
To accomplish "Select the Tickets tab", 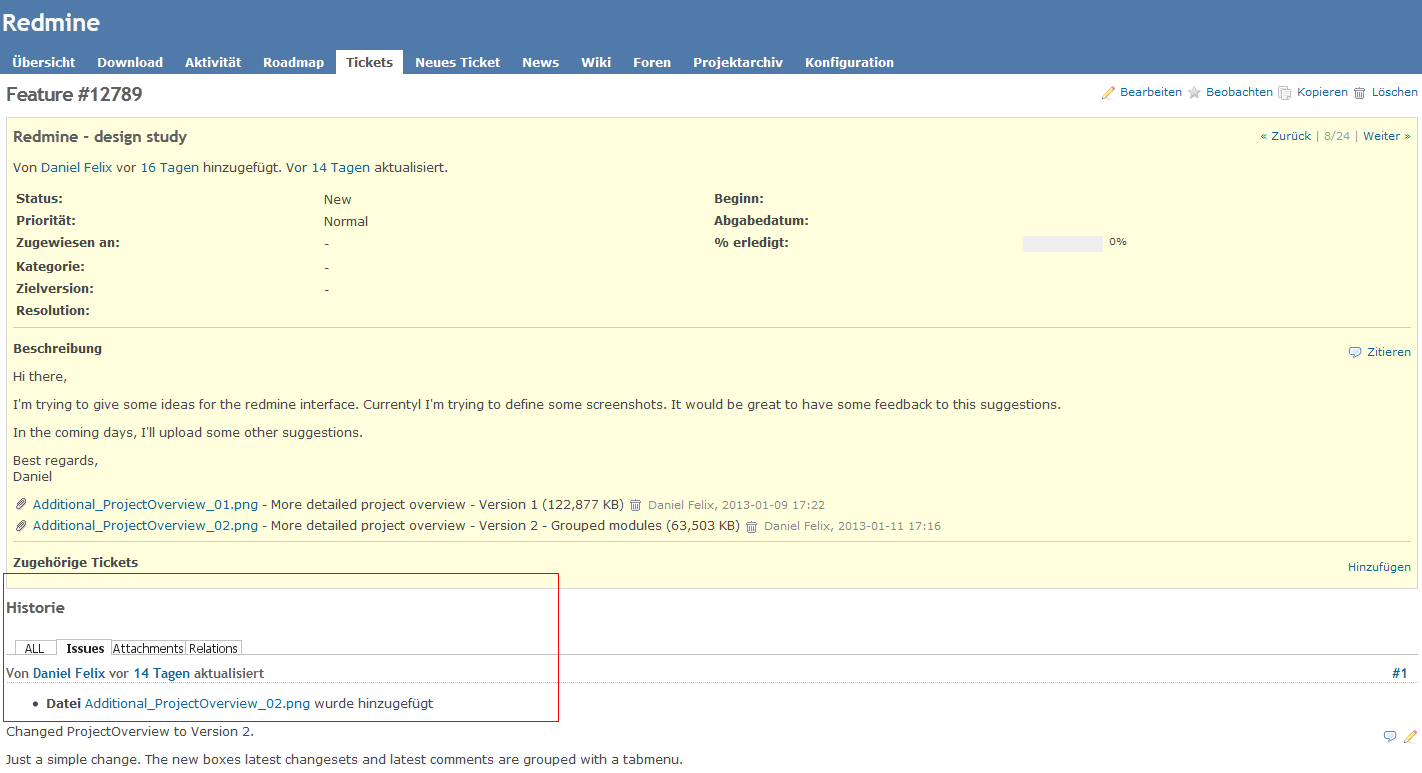I will (369, 62).
